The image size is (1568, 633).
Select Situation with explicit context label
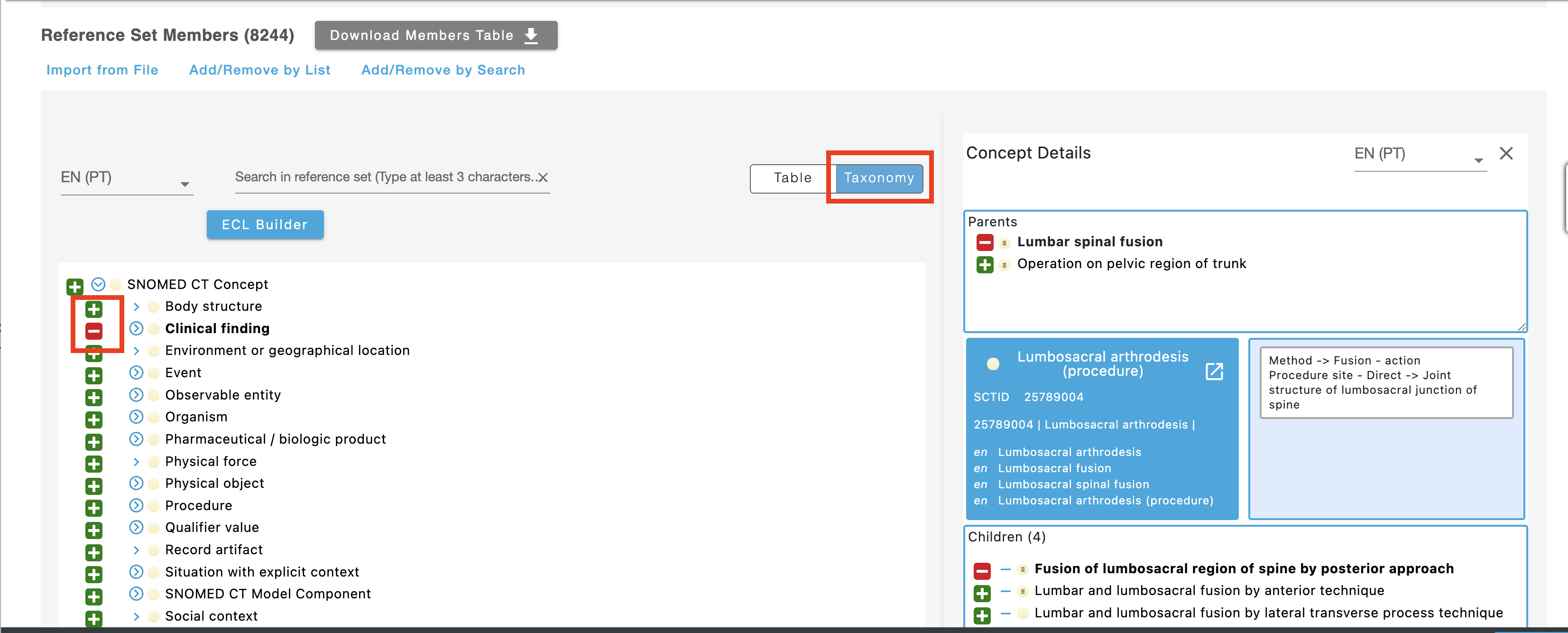pos(262,572)
